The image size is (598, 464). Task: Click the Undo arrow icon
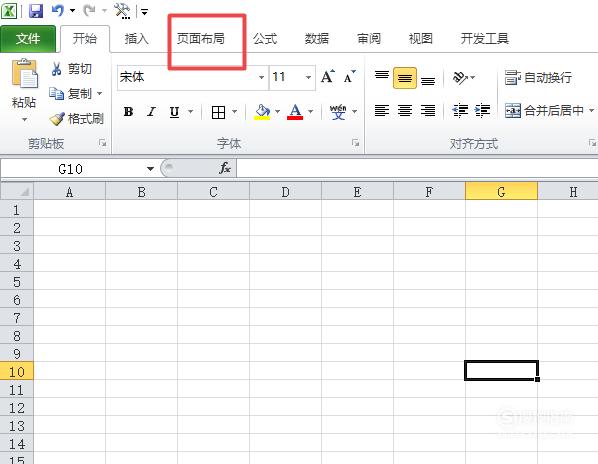tap(58, 10)
